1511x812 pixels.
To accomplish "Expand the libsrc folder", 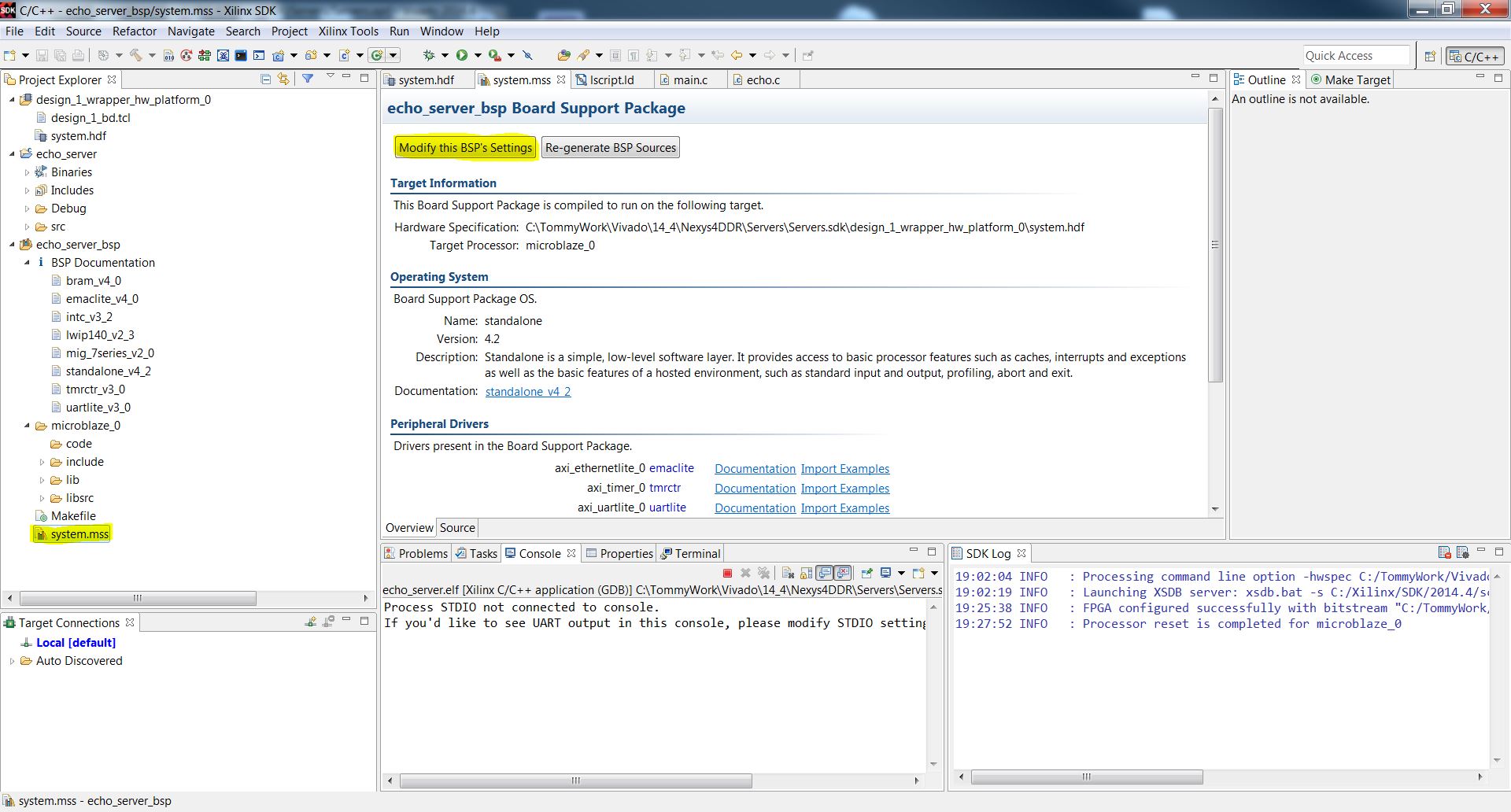I will click(42, 498).
